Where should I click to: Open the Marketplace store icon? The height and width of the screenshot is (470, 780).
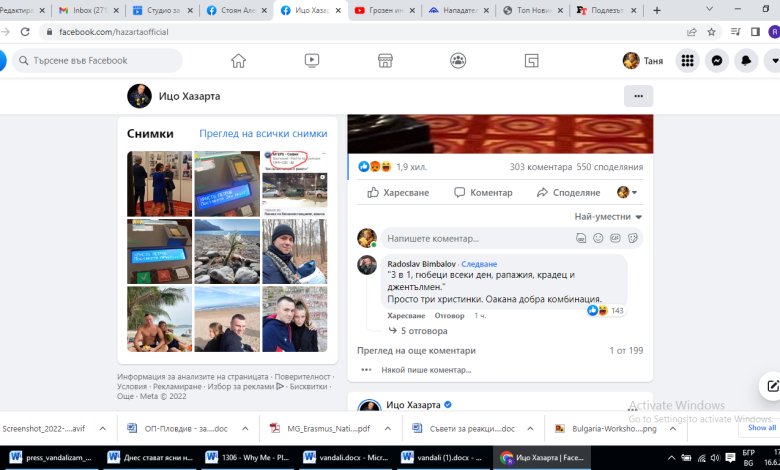pyautogui.click(x=385, y=61)
